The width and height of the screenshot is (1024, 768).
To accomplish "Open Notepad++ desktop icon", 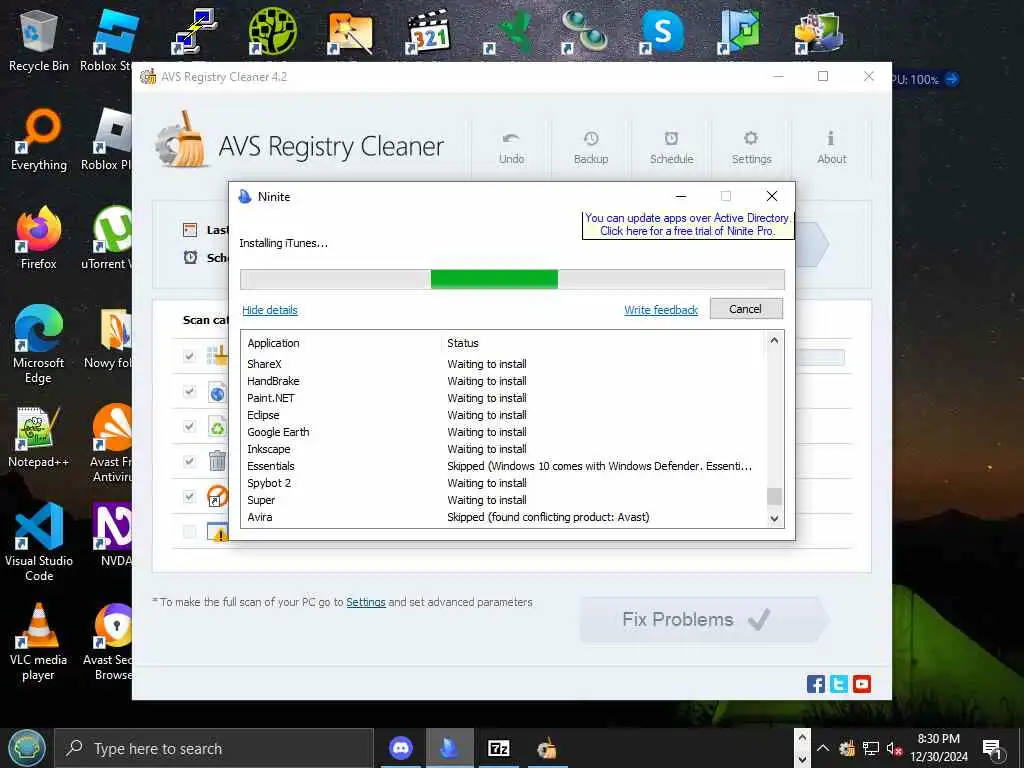I will pos(39,438).
